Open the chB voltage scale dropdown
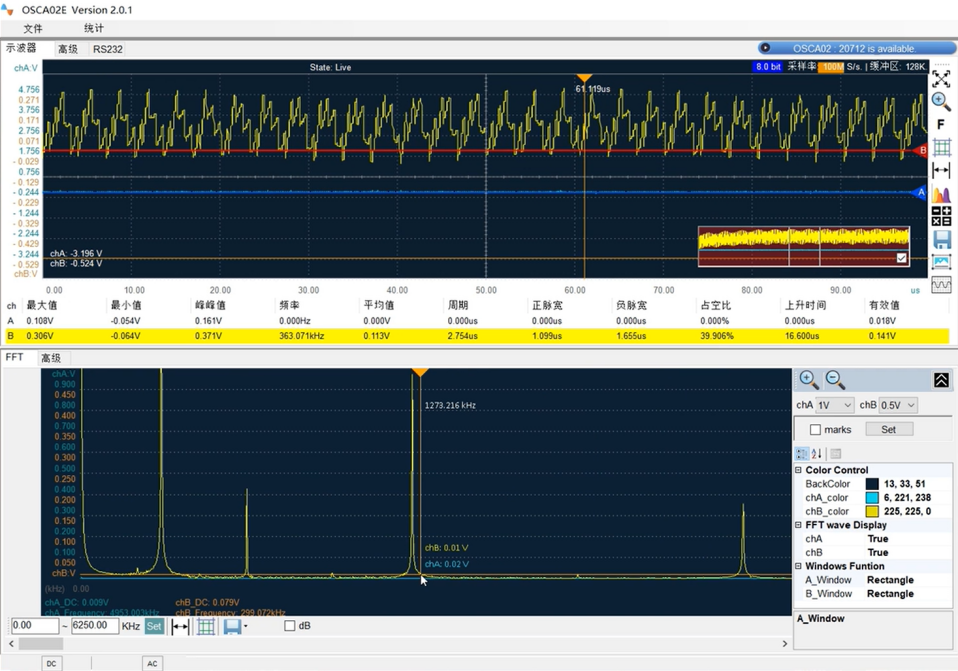Viewport: 958px width, 671px height. coord(897,405)
